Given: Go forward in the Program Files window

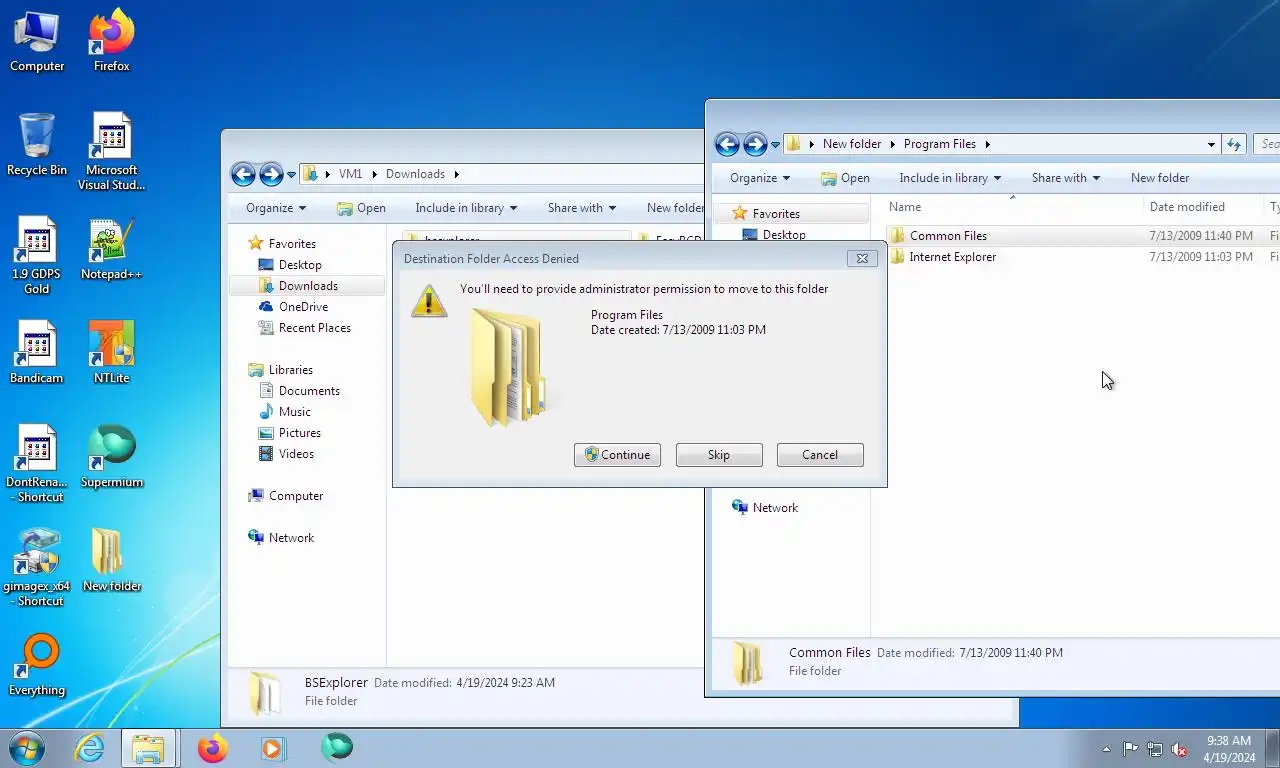Looking at the screenshot, I should 755,144.
